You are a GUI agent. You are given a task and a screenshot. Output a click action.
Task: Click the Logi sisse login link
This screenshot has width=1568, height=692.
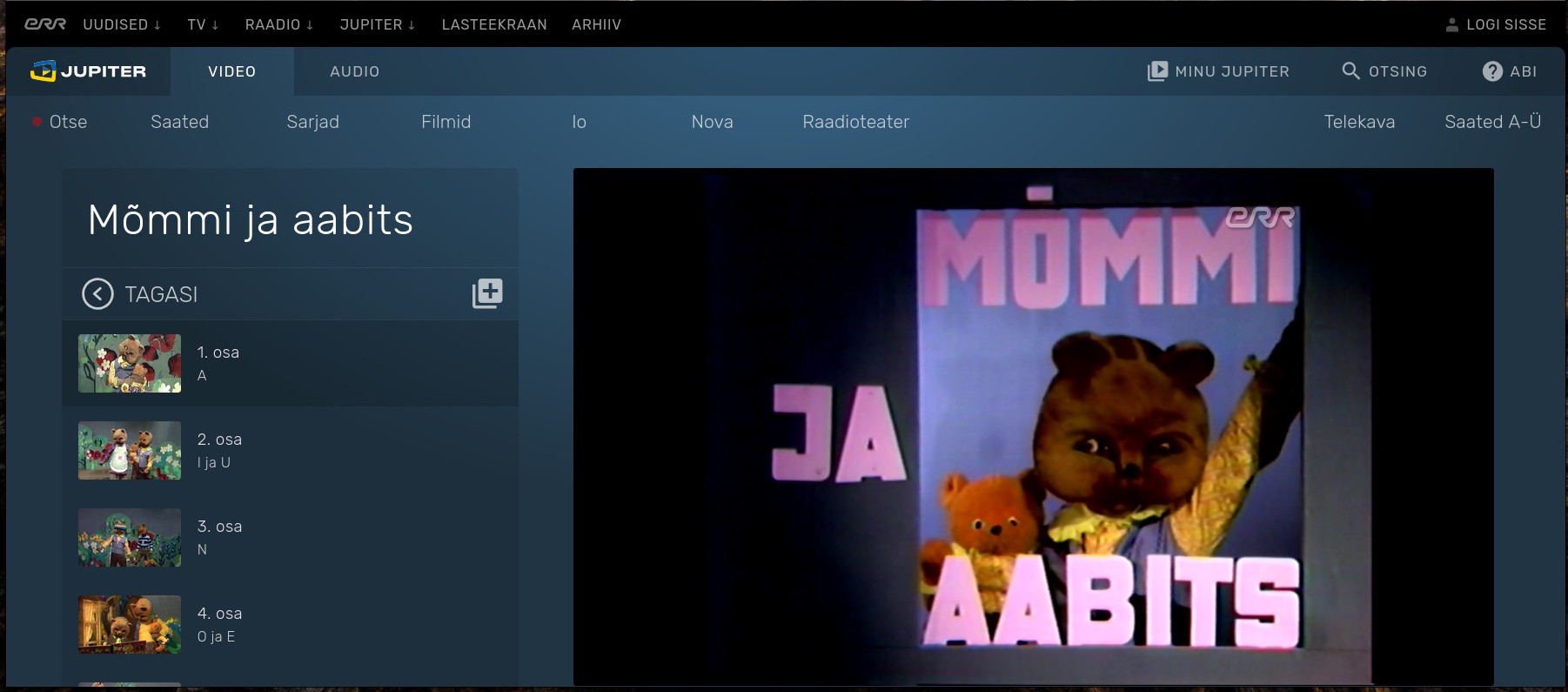click(x=1506, y=24)
